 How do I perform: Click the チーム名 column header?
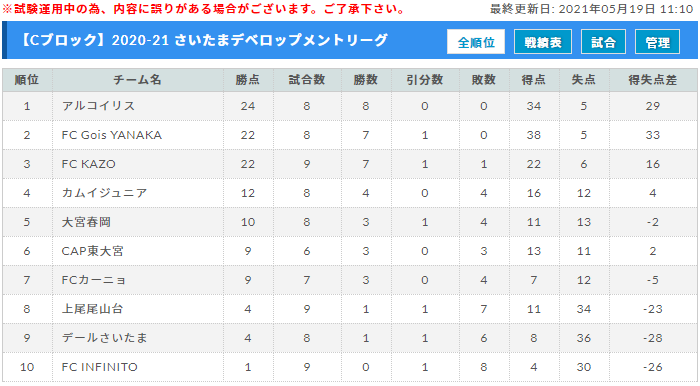point(137,80)
